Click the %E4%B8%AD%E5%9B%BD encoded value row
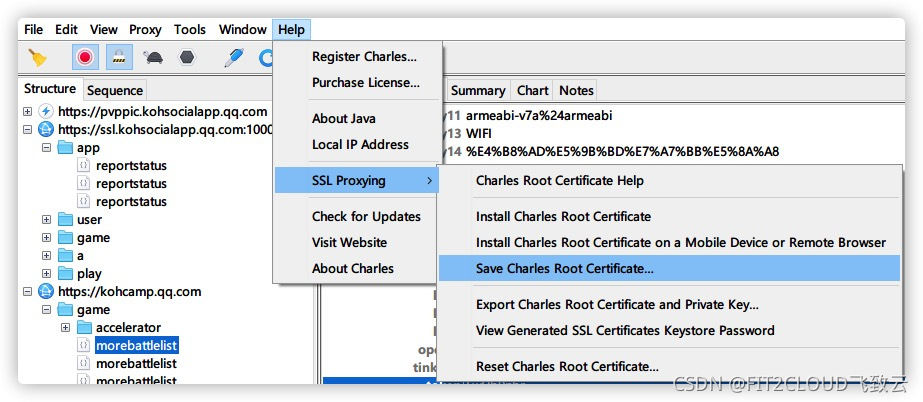Screen dimensions: 923x402 point(623,152)
